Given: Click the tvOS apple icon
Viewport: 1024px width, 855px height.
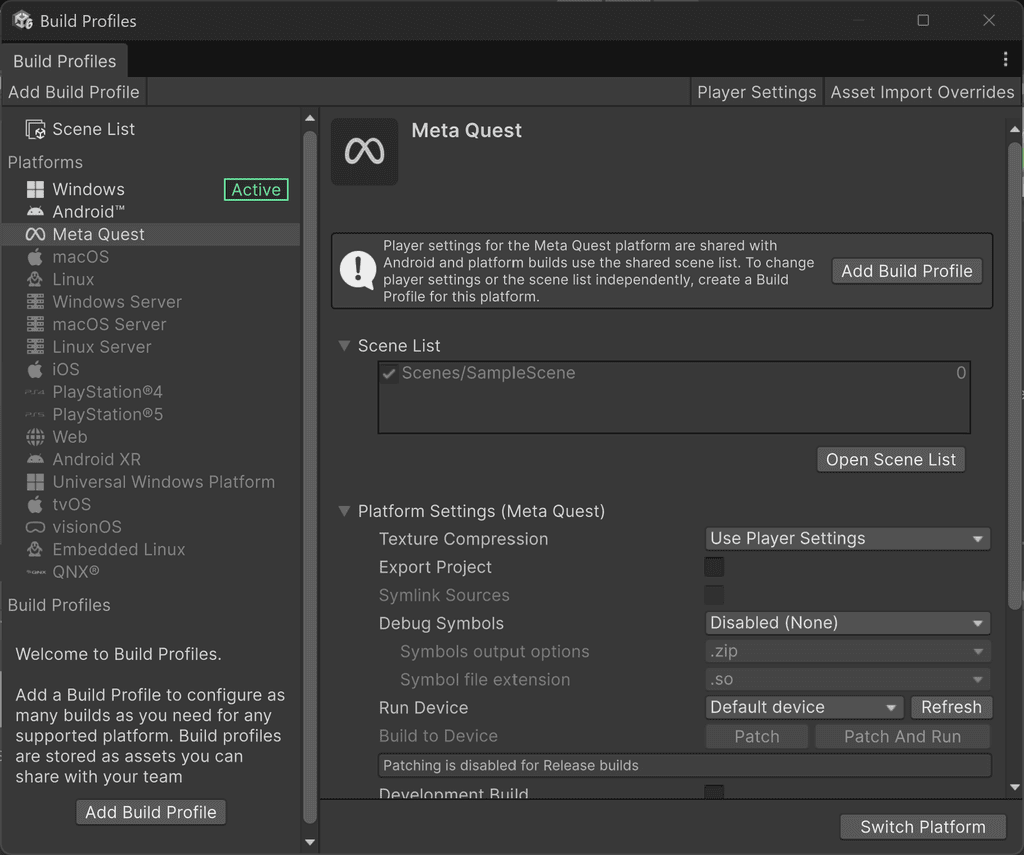Looking at the screenshot, I should [x=35, y=504].
